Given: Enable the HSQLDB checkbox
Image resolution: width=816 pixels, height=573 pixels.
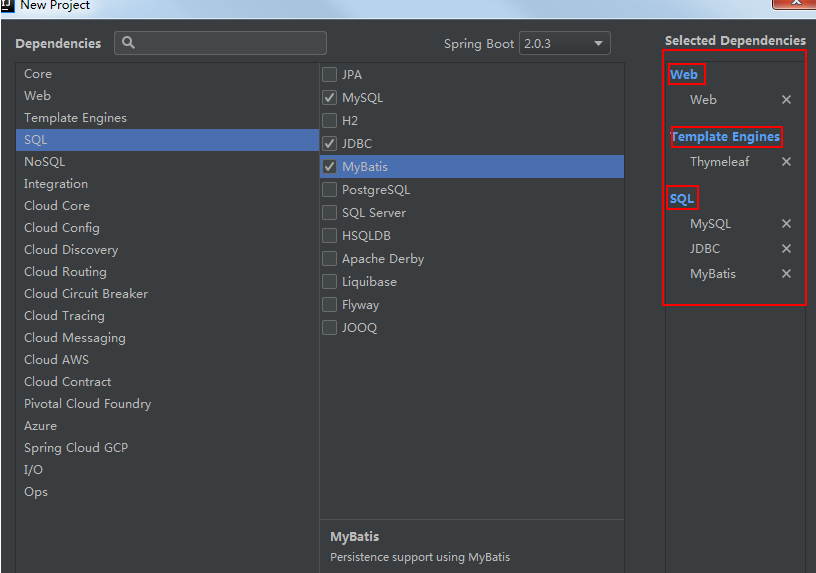Looking at the screenshot, I should pos(329,235).
